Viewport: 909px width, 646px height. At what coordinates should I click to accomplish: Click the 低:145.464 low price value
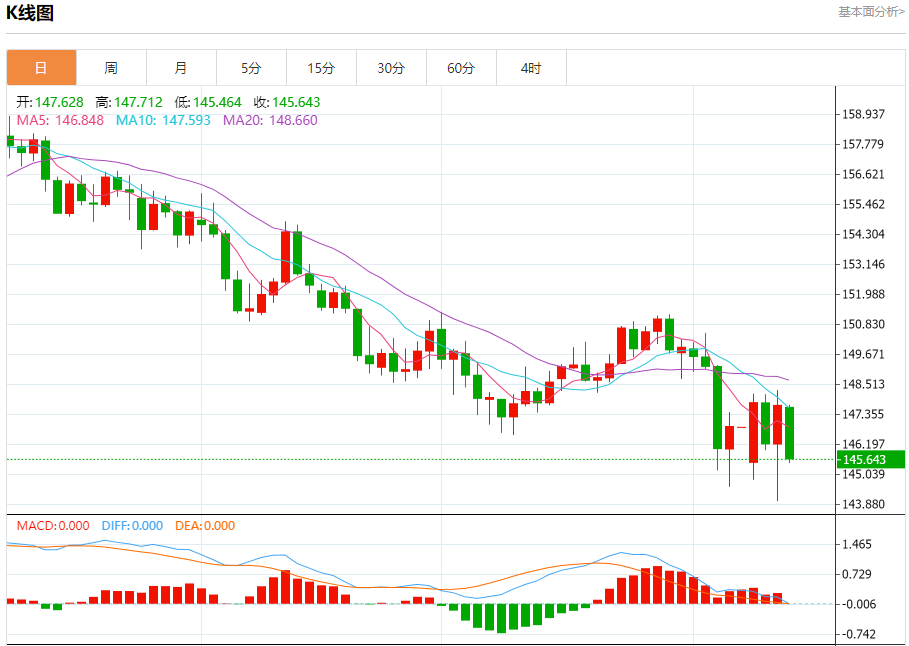pos(208,102)
